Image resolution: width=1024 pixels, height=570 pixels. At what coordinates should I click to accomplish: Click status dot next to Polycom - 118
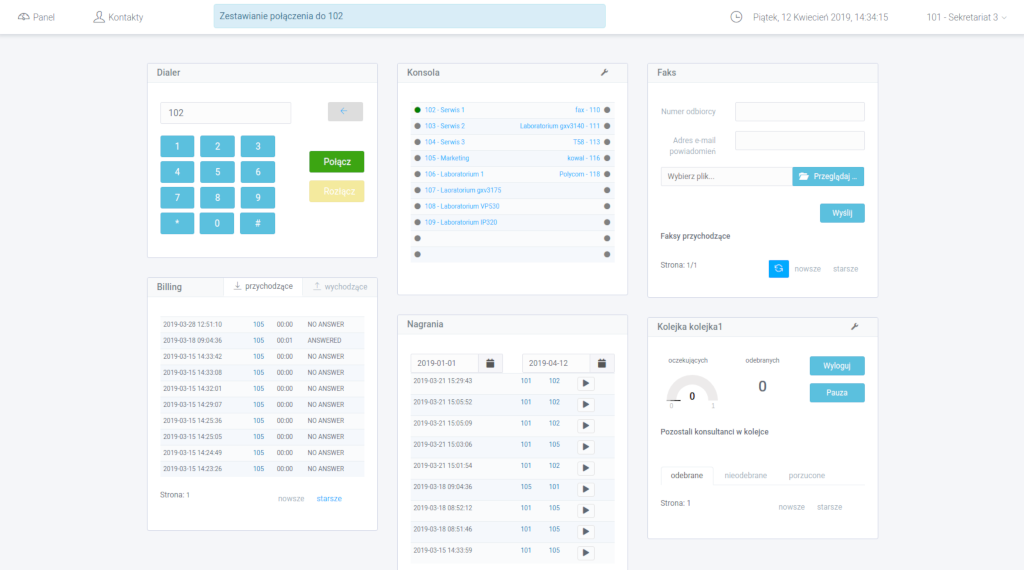pos(607,174)
